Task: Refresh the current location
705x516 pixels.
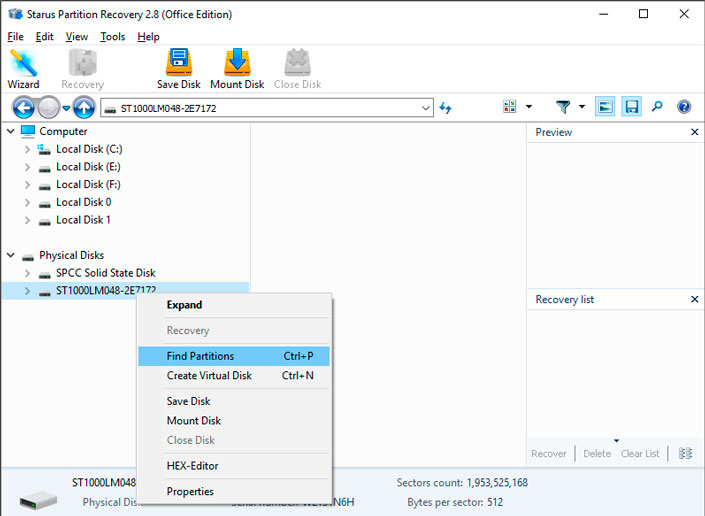Action: 445,108
